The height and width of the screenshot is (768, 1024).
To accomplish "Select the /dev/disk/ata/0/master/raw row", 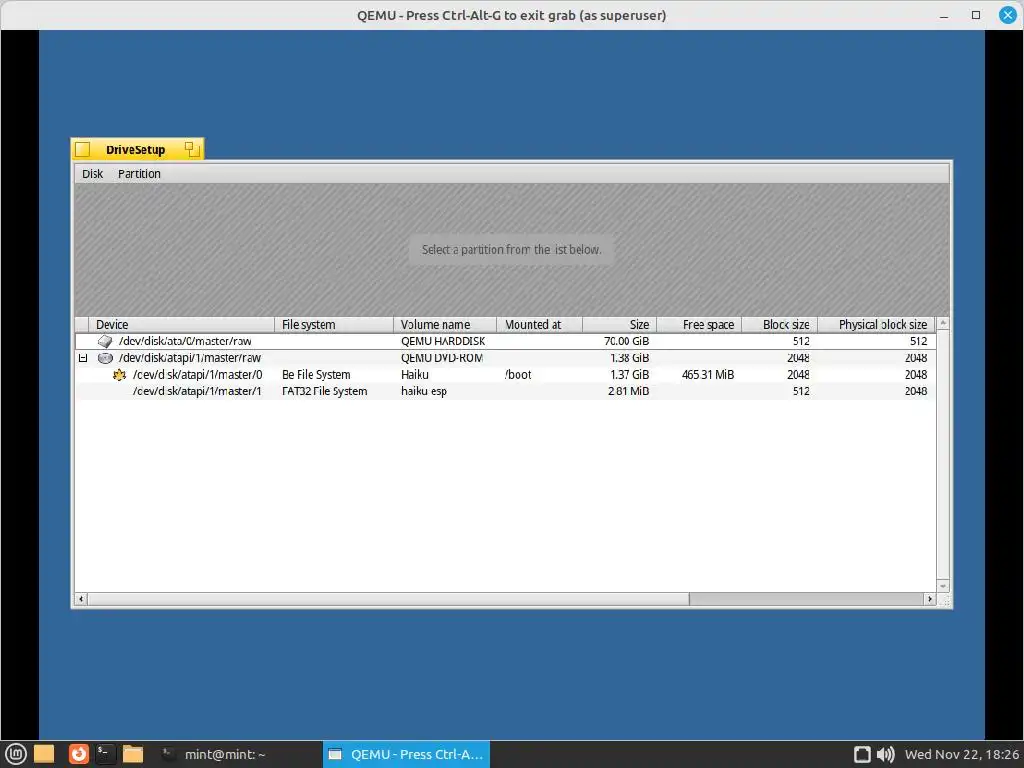I will coord(505,341).
